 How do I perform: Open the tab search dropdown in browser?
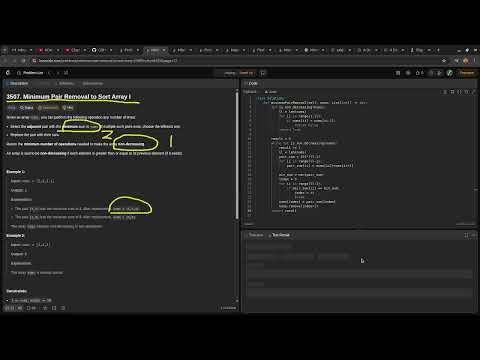pyautogui.click(x=4, y=50)
